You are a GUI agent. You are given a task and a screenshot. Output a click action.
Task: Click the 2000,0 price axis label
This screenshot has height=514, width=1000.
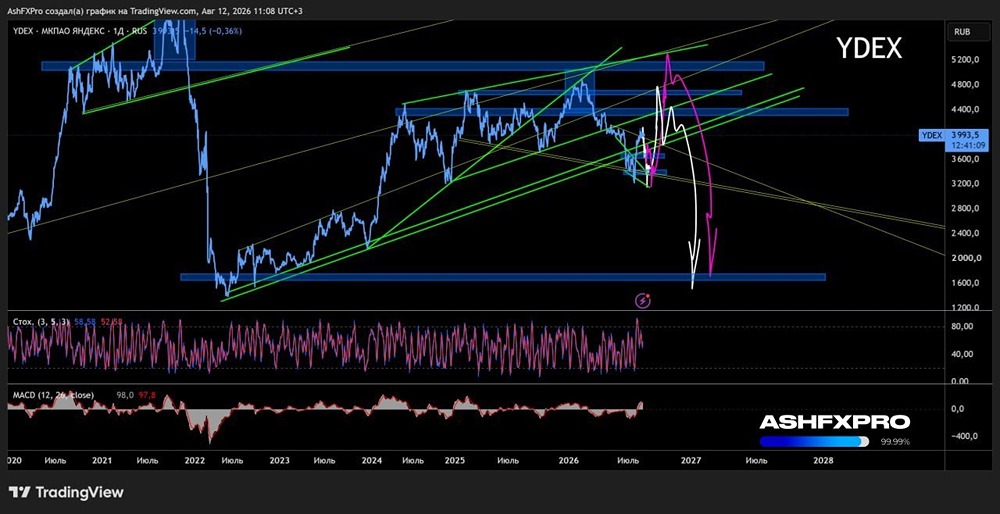click(x=967, y=258)
